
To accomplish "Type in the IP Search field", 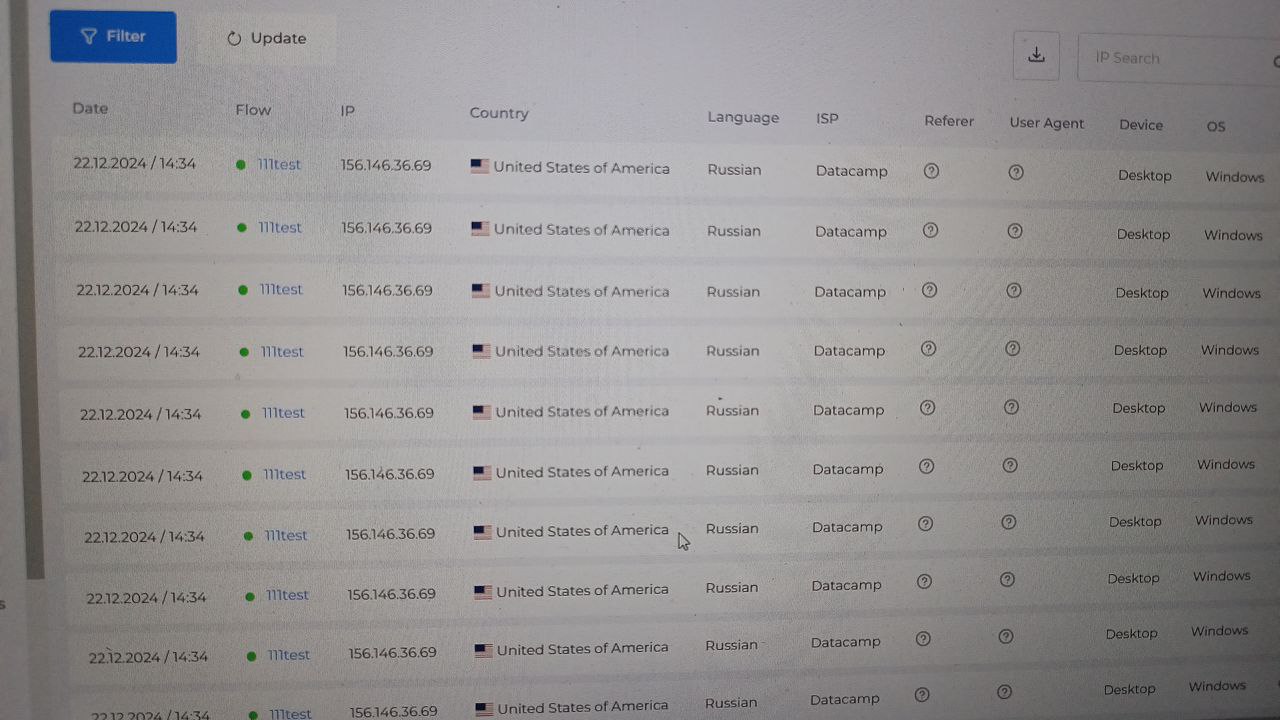I will click(x=1170, y=58).
